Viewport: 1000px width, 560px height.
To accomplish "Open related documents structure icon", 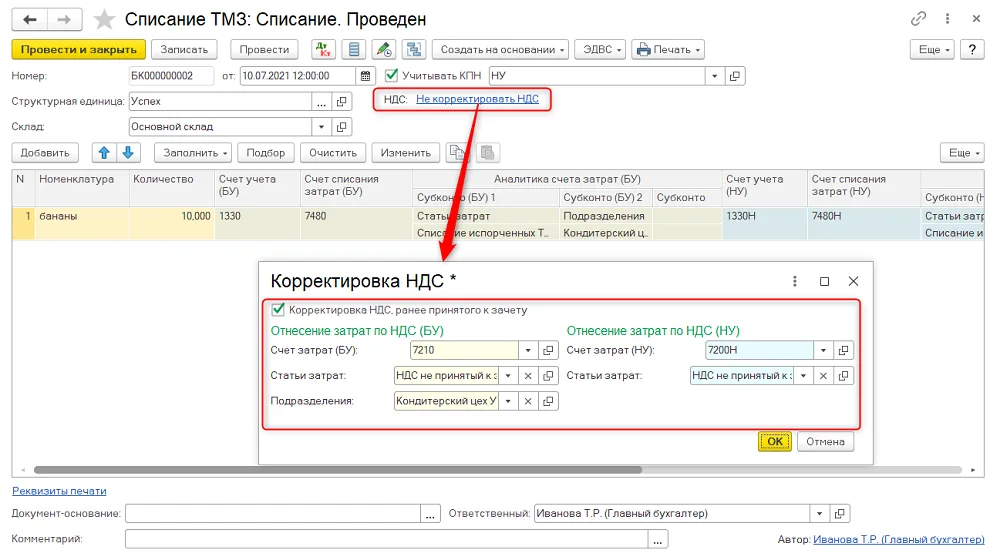I will (415, 49).
